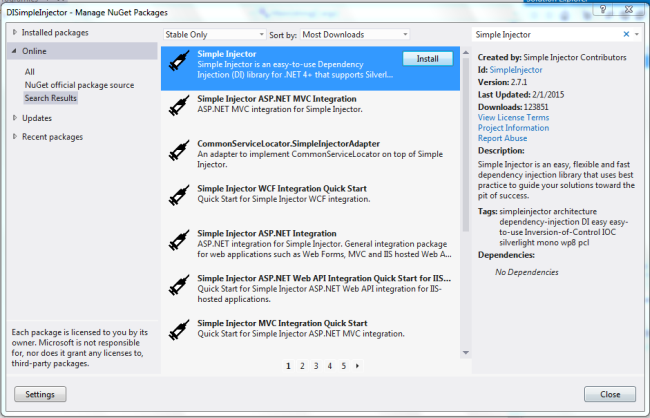Click the Downloads 123851 value

click(536, 107)
